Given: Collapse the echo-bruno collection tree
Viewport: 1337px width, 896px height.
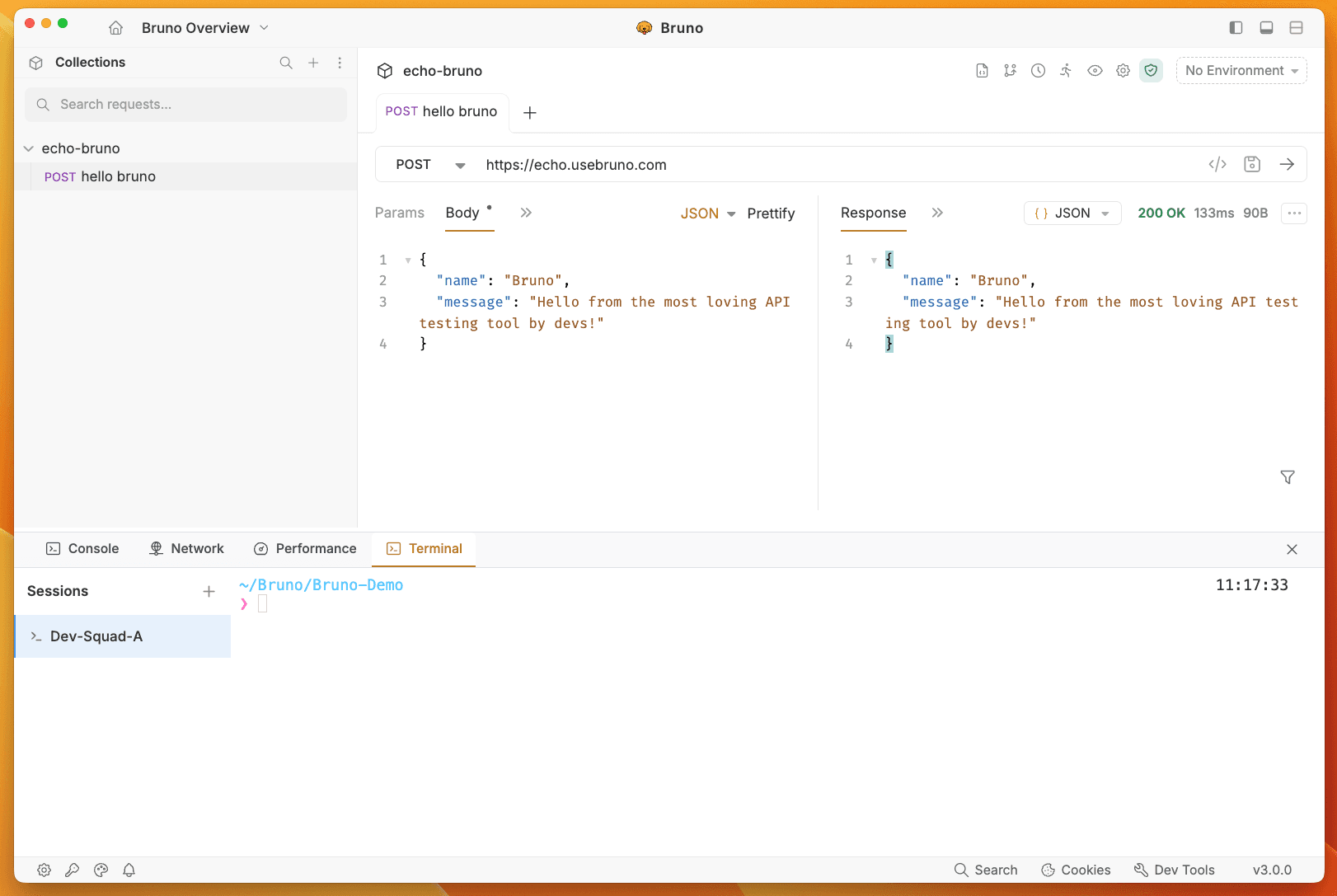Looking at the screenshot, I should coord(29,148).
